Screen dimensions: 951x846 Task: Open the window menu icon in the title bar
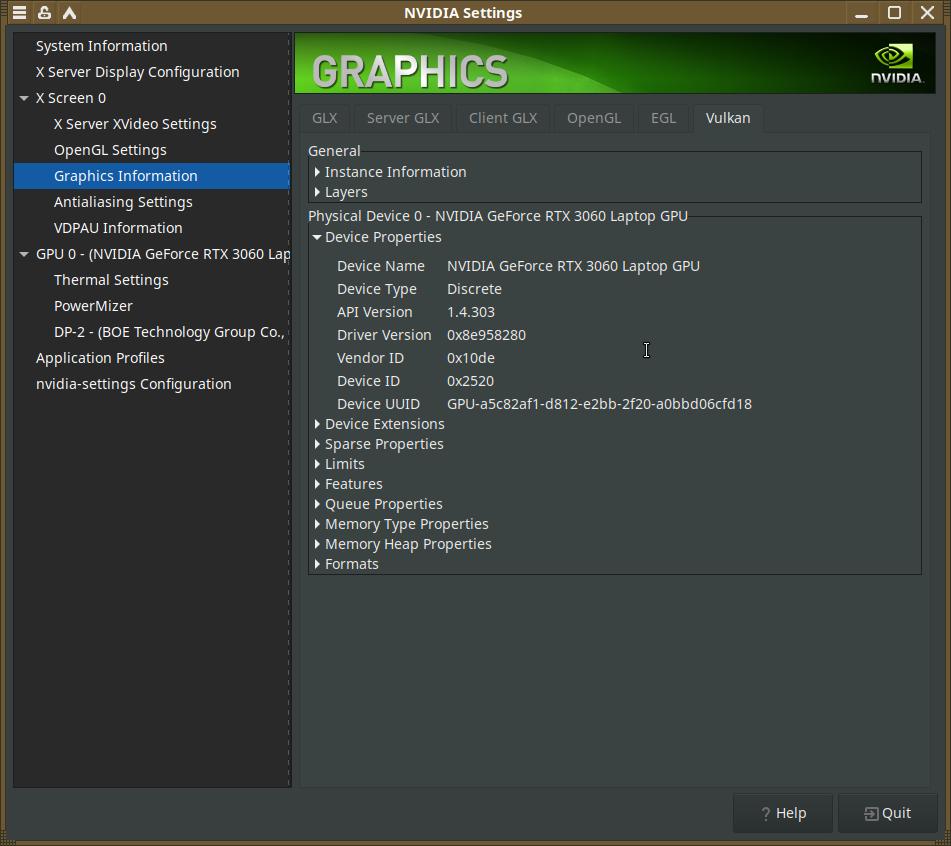coord(19,12)
